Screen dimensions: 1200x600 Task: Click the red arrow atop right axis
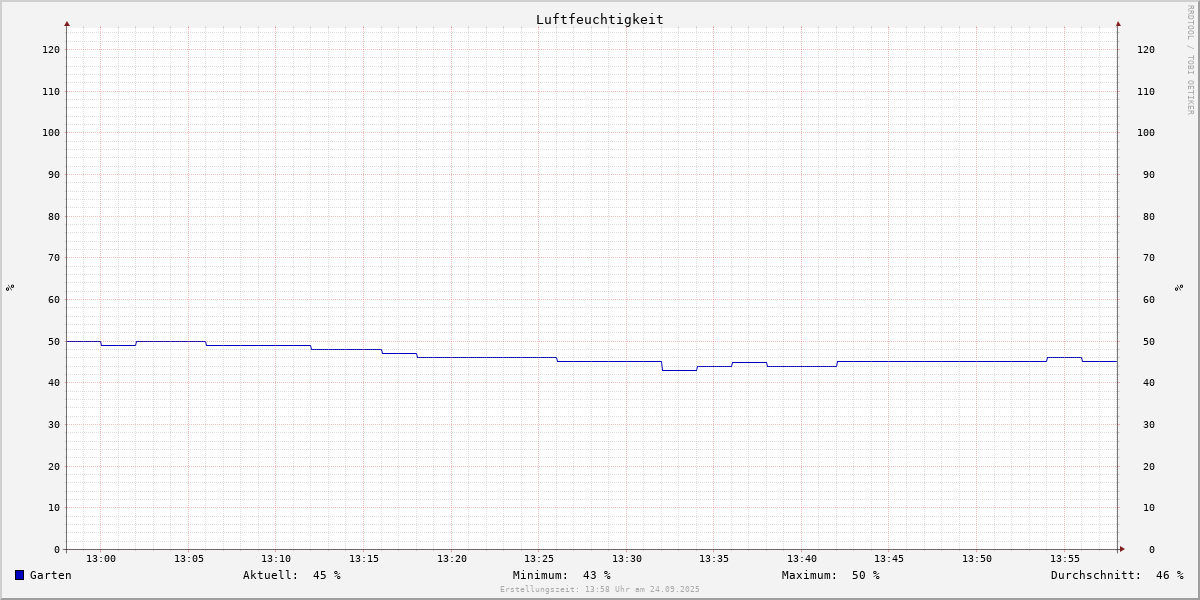(1118, 23)
